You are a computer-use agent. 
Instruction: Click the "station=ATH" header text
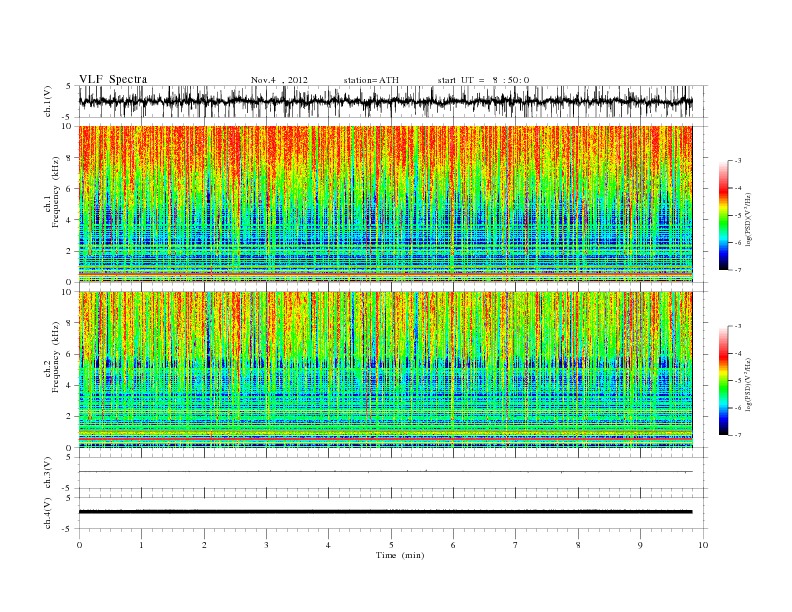371,80
